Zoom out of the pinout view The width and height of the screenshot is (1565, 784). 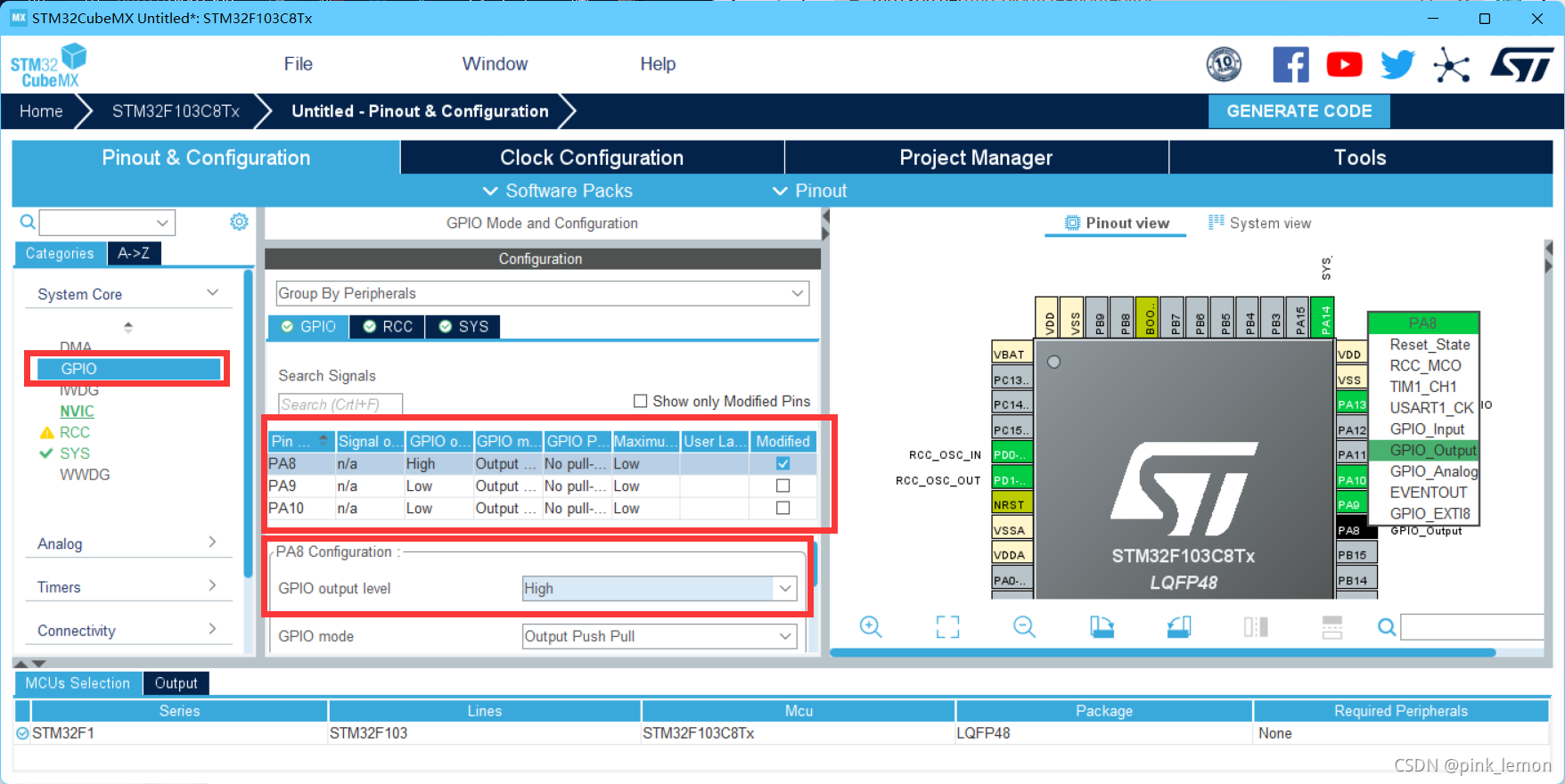[x=1024, y=627]
